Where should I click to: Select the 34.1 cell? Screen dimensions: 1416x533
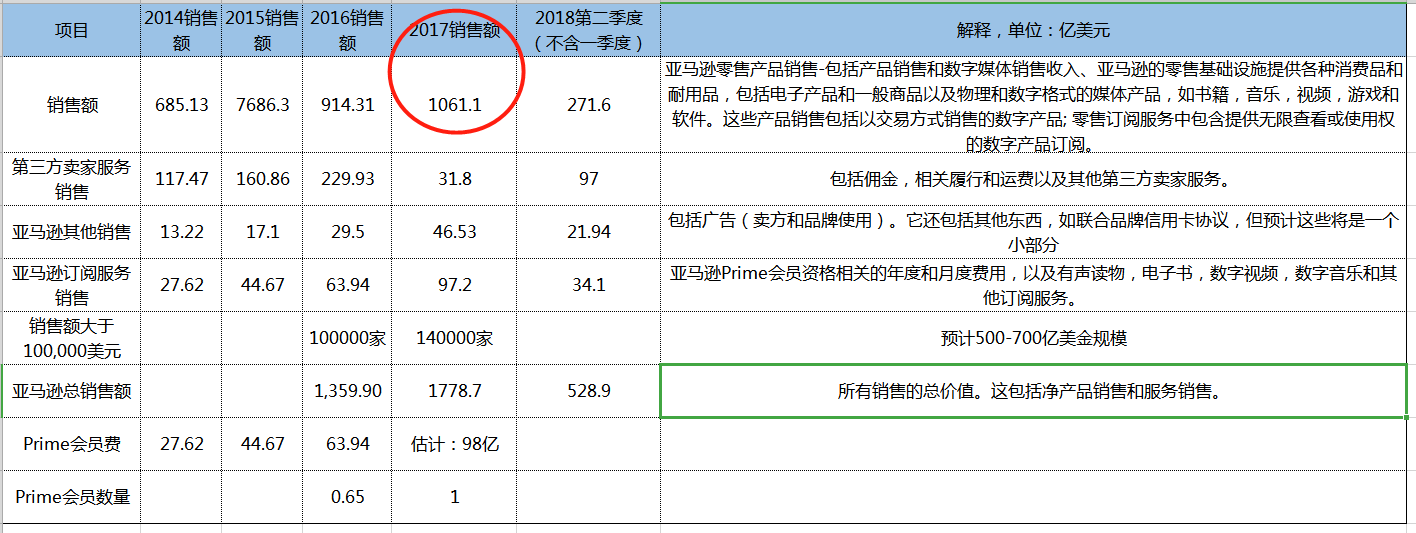point(588,285)
